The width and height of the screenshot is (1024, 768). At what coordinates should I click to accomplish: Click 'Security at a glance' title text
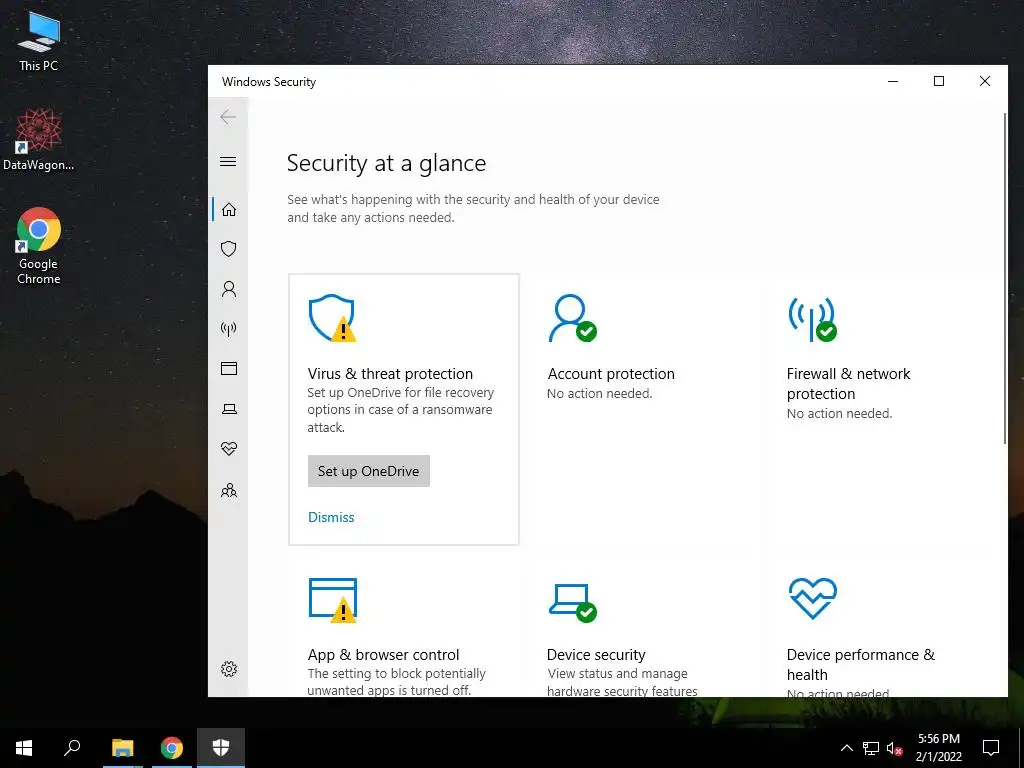tap(387, 163)
